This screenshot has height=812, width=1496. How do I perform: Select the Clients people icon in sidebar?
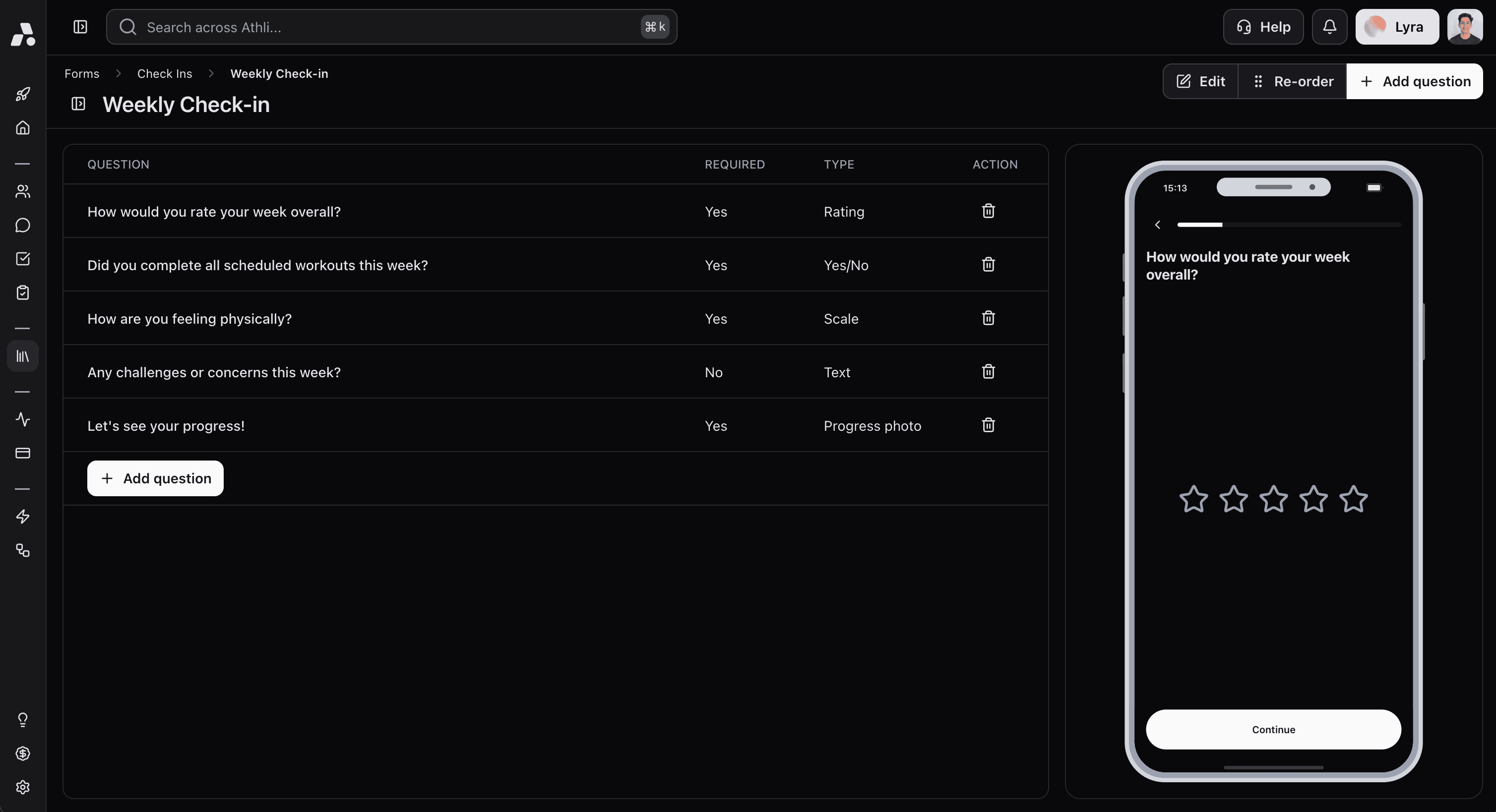[23, 191]
